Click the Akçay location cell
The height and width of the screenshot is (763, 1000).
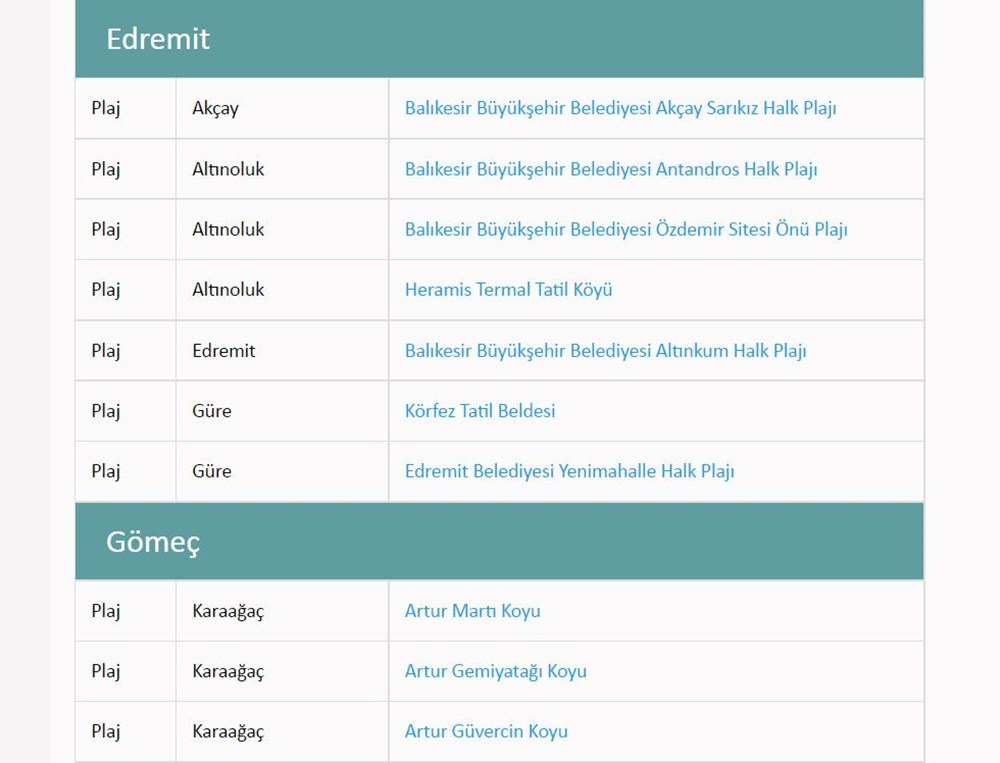(x=215, y=108)
